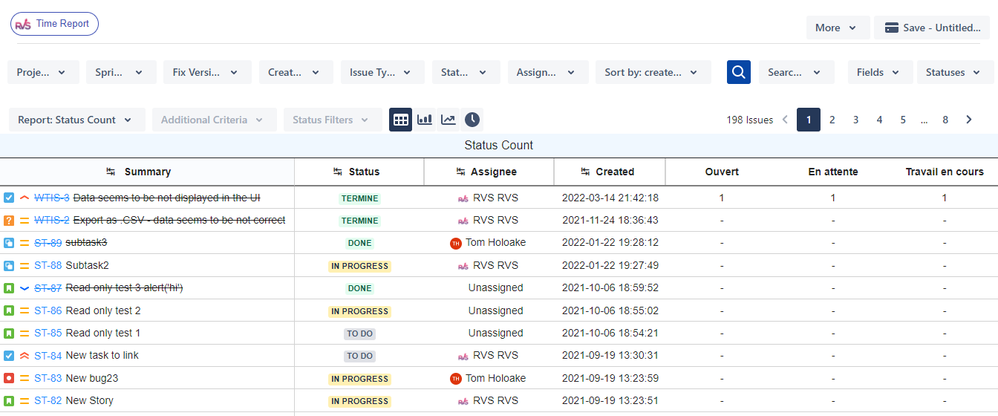Expand the Project filter dropdown
998x416 pixels.
43,73
